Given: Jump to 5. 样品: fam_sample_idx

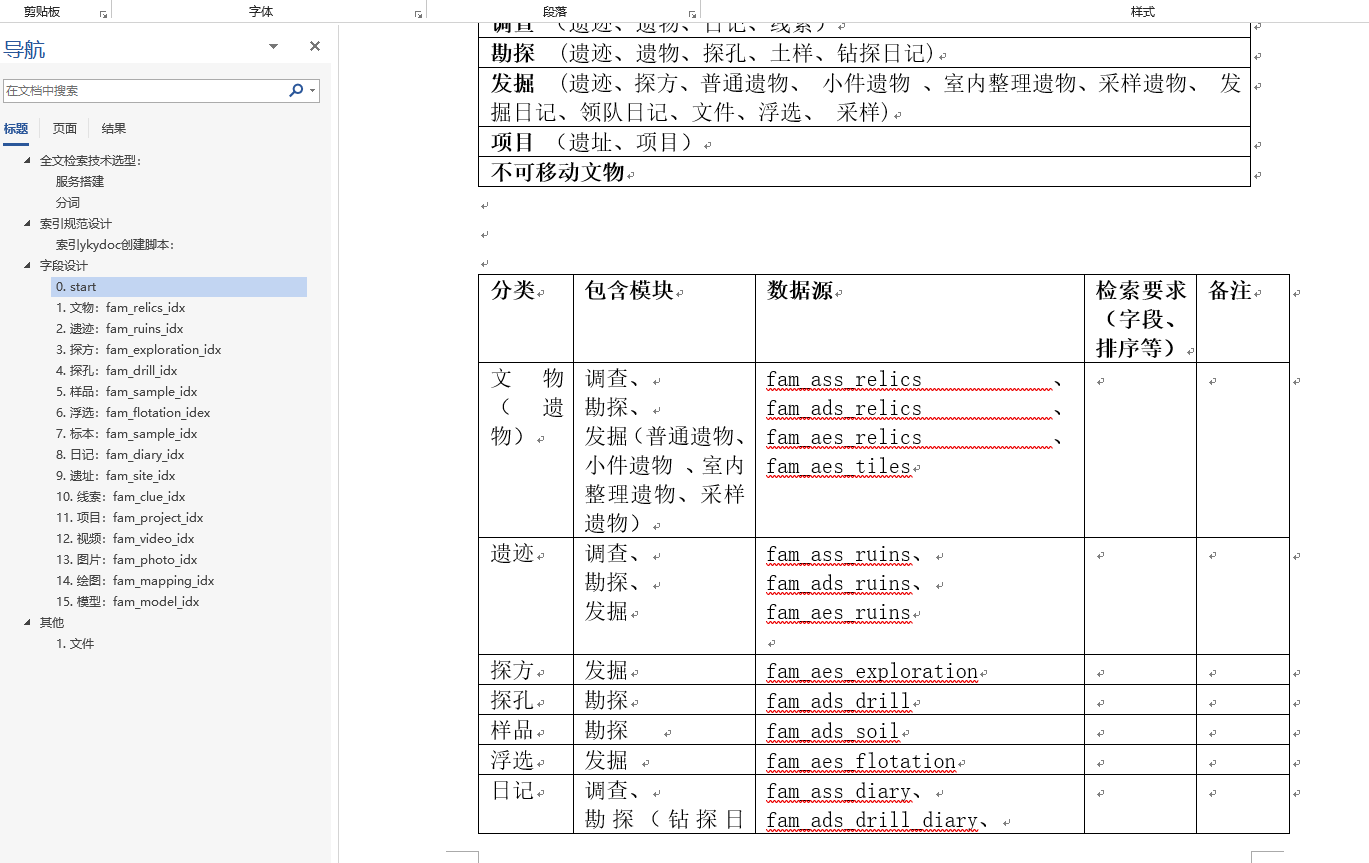Looking at the screenshot, I should pyautogui.click(x=127, y=391).
